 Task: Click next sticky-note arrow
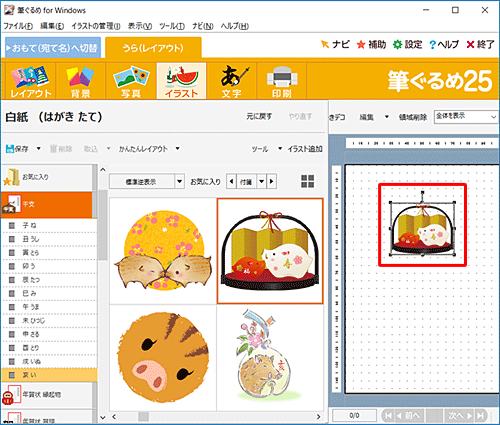pos(272,182)
